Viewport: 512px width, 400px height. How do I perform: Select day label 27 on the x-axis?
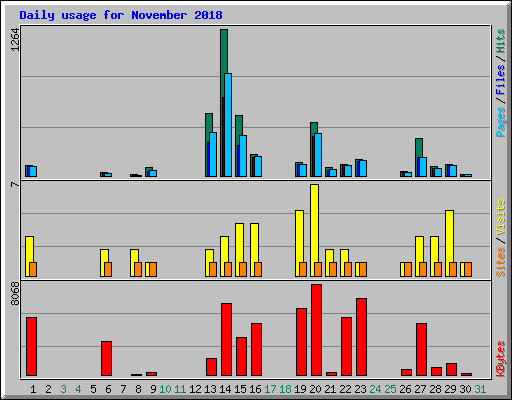(x=420, y=389)
